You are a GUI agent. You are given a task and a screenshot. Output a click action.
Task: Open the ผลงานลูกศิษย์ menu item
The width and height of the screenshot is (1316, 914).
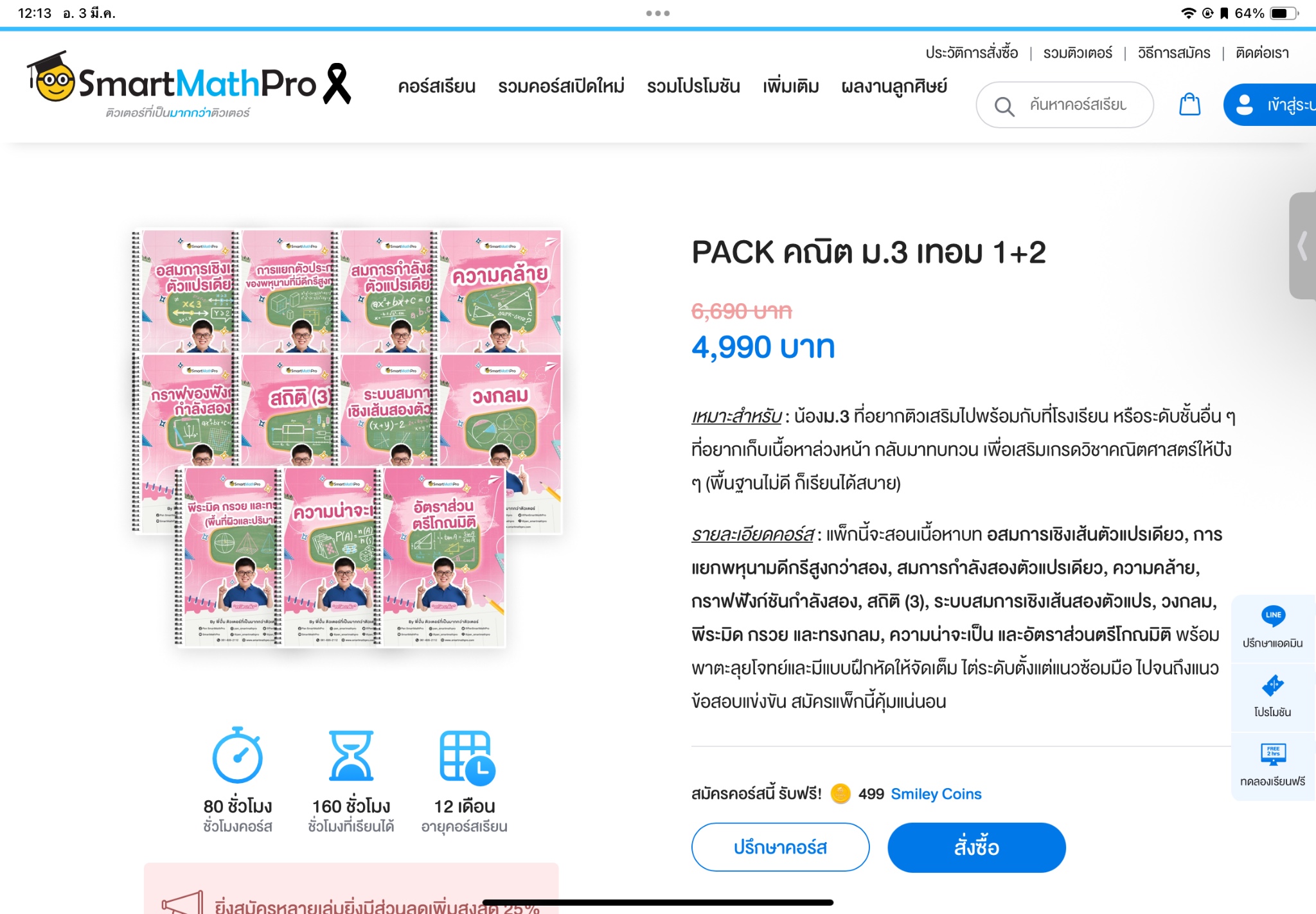[894, 86]
